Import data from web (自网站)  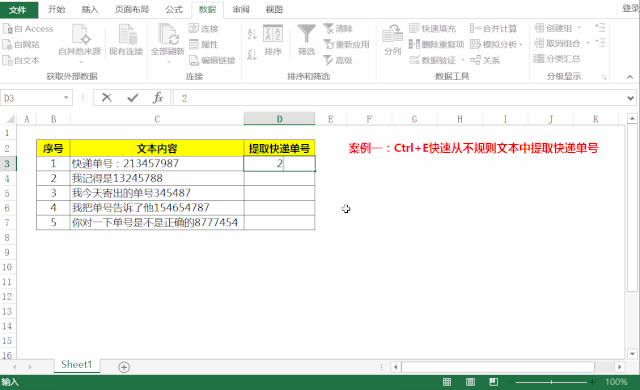(21, 44)
